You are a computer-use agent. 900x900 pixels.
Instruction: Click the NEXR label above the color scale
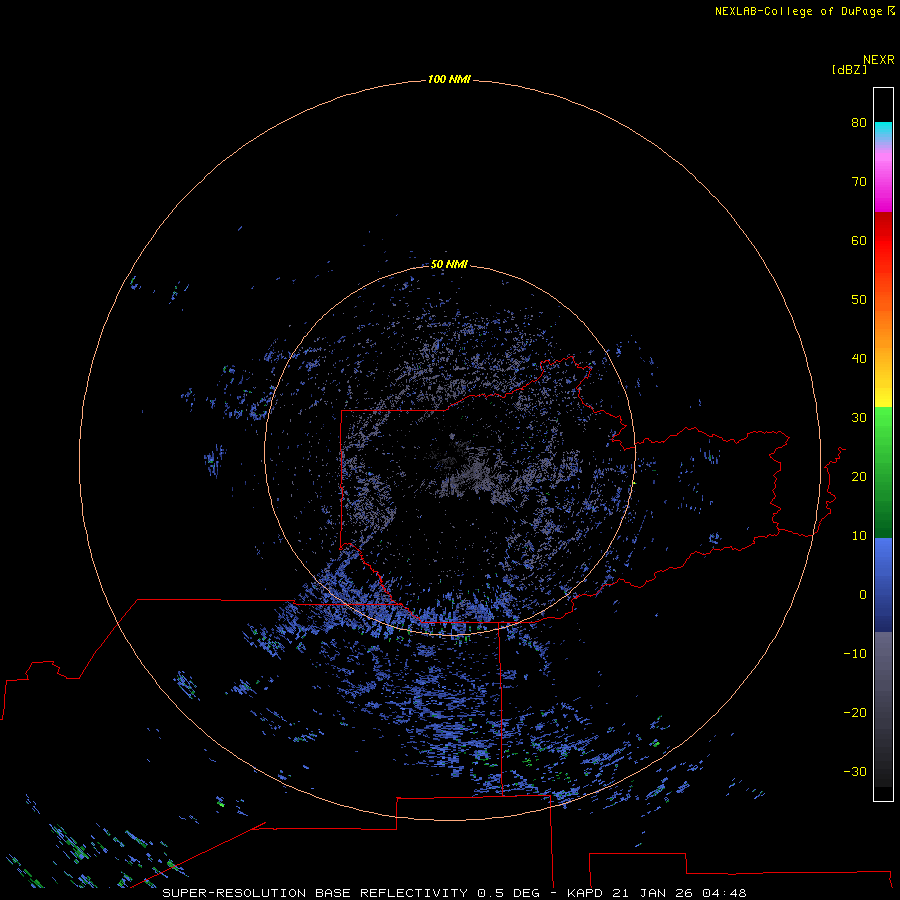(878, 60)
